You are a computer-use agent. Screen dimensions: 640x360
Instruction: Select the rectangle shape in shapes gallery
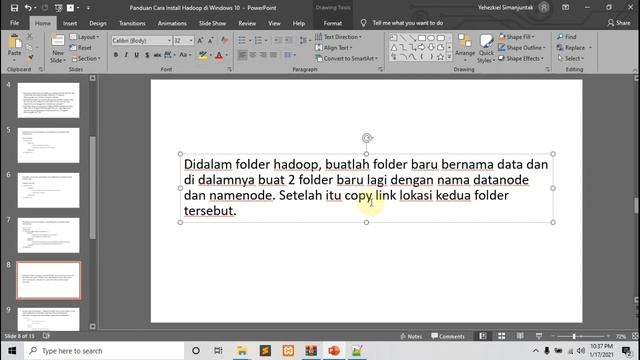(422, 38)
